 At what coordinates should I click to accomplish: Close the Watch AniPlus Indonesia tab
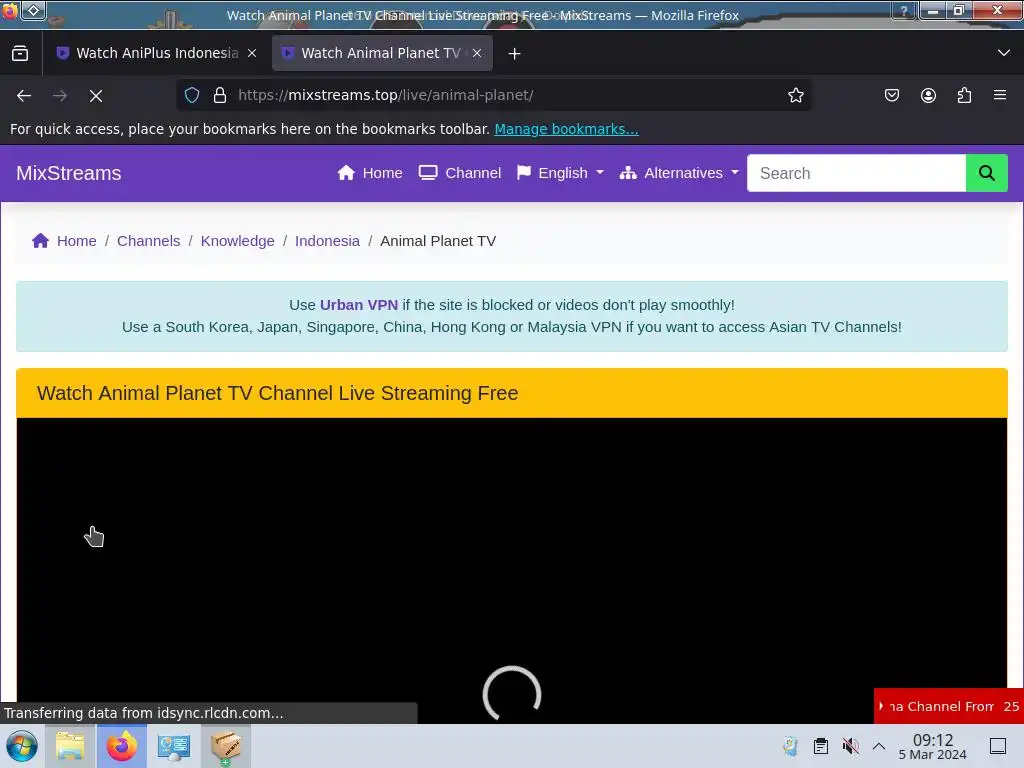click(252, 54)
